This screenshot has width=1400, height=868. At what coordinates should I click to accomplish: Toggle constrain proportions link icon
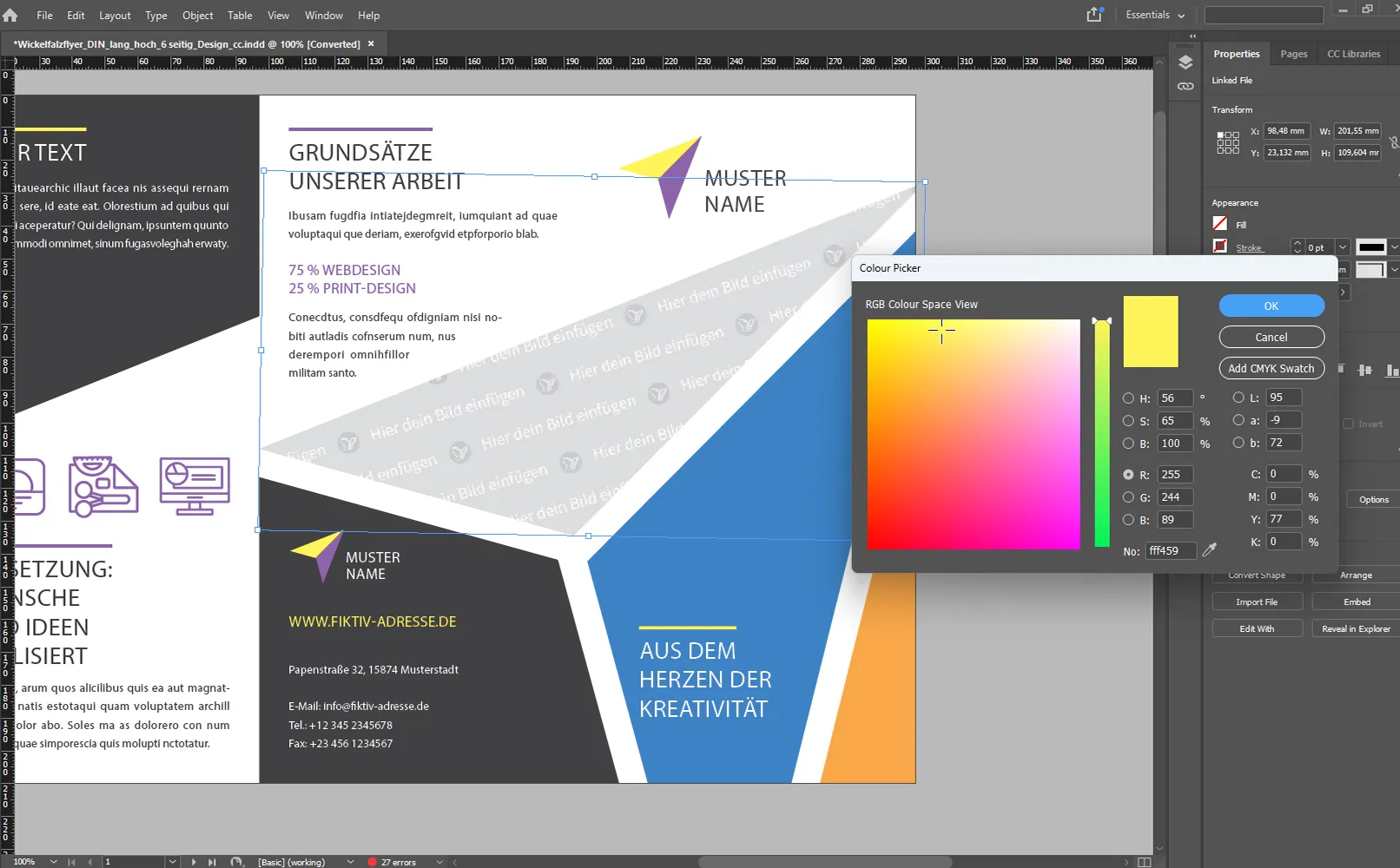click(x=1394, y=142)
